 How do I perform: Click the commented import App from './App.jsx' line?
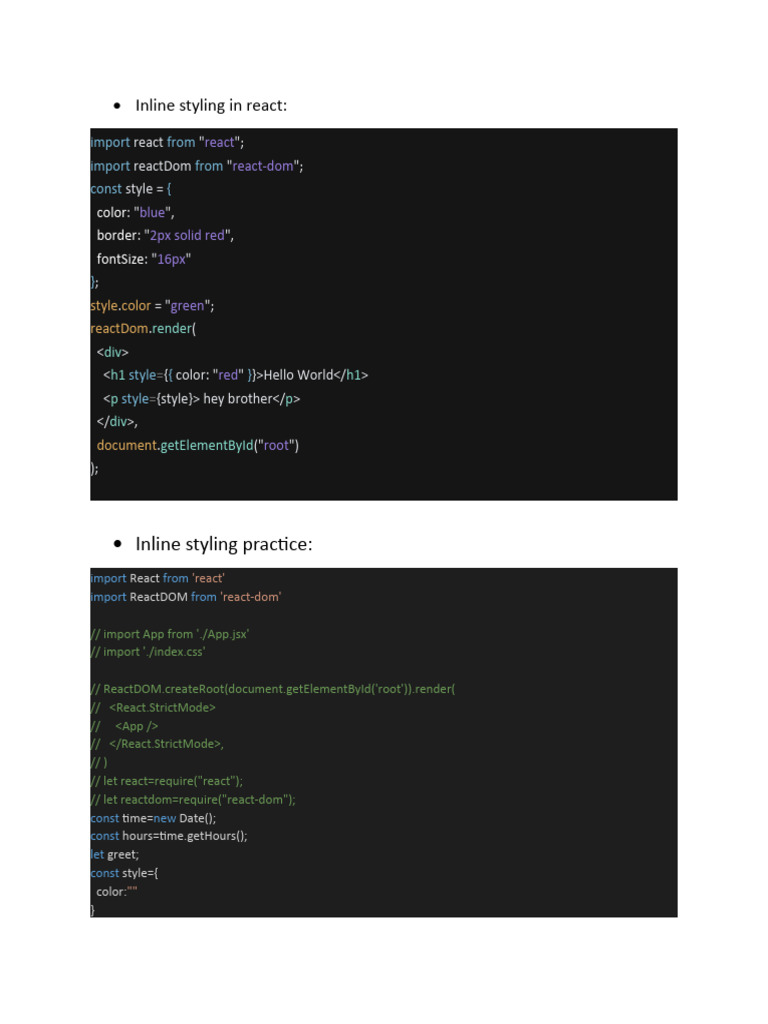pos(170,634)
